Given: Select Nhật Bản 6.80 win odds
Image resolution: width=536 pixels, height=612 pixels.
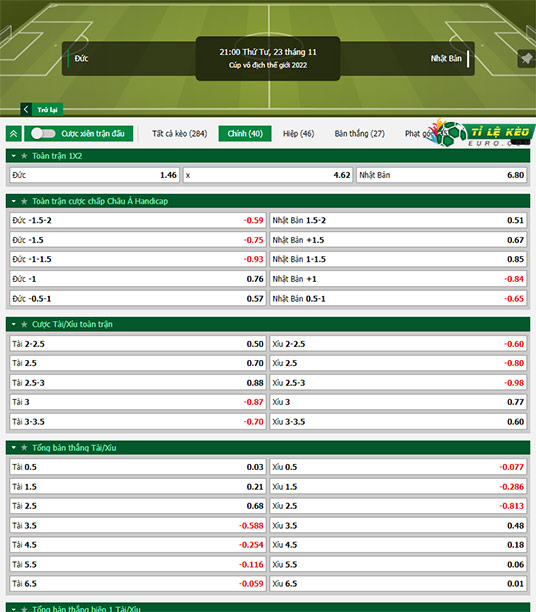Looking at the screenshot, I should 442,175.
